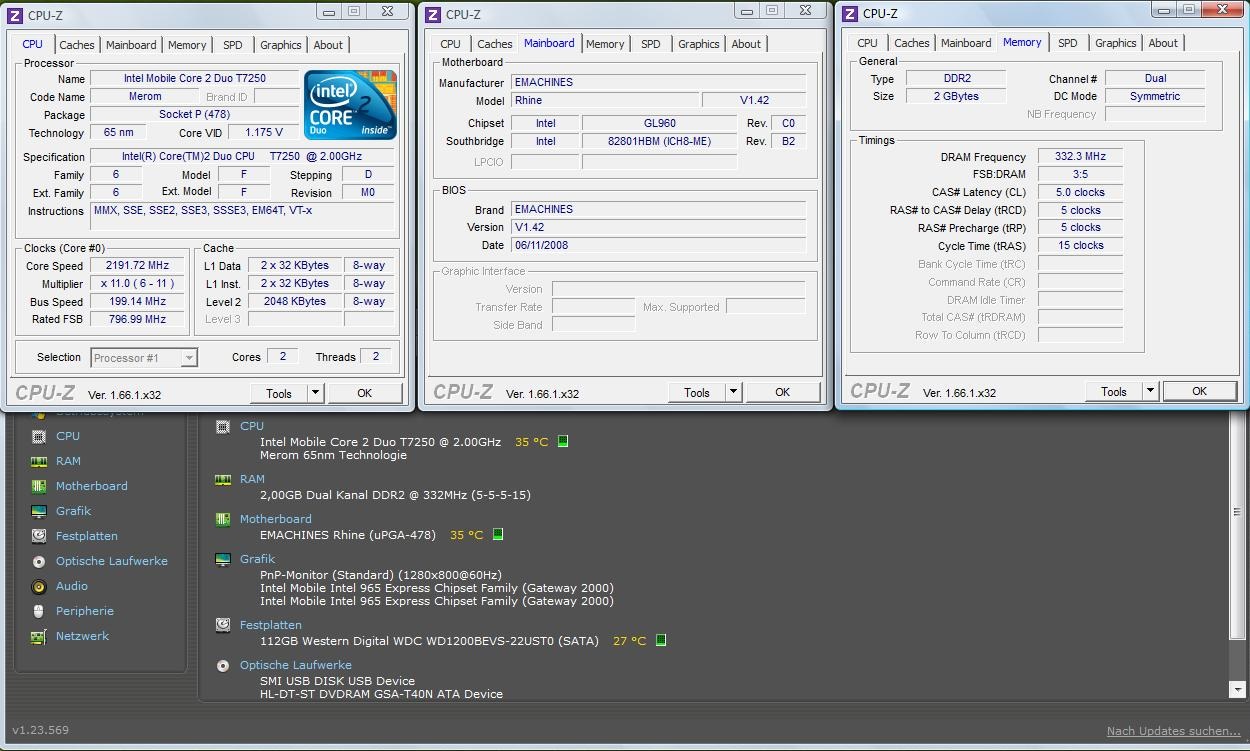
Task: Click the Optische Laufwerke disc icon in sidebar
Action: coord(38,561)
